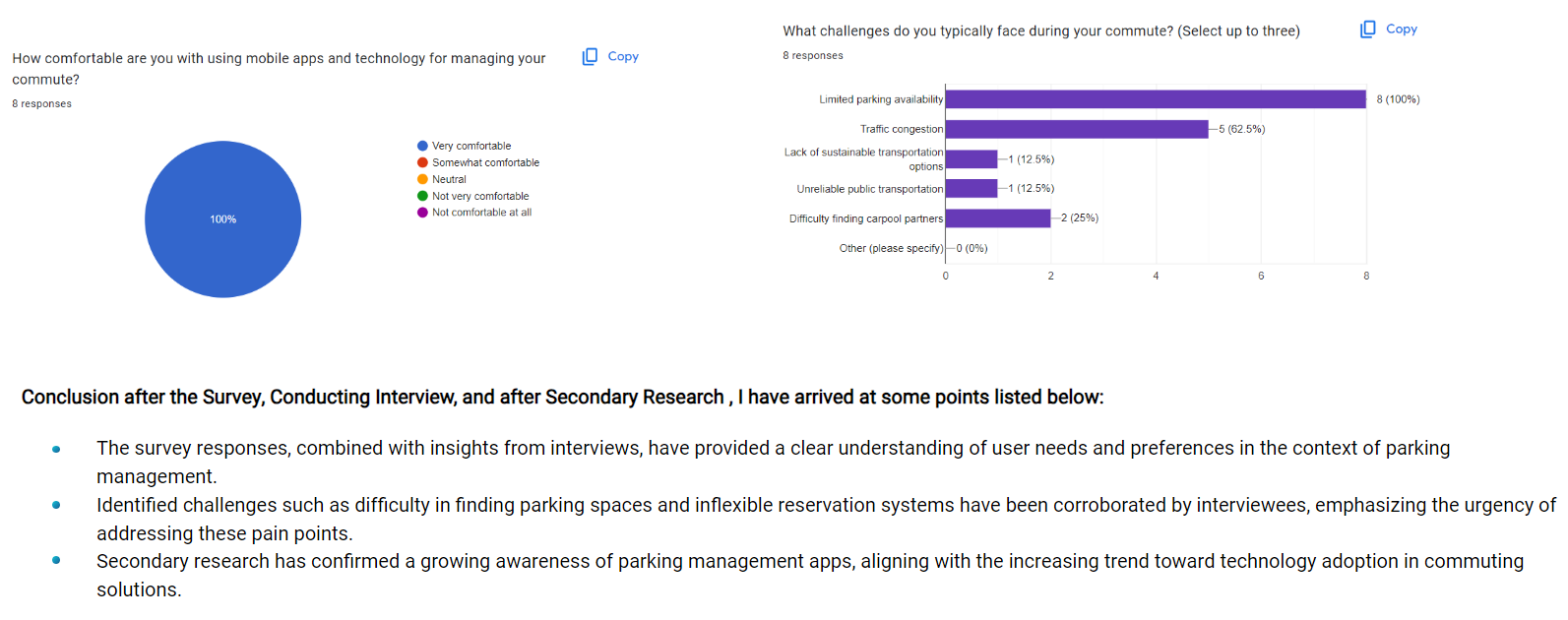Click the Copy label for the bar chart
The image size is (1568, 620).
pyautogui.click(x=1401, y=30)
